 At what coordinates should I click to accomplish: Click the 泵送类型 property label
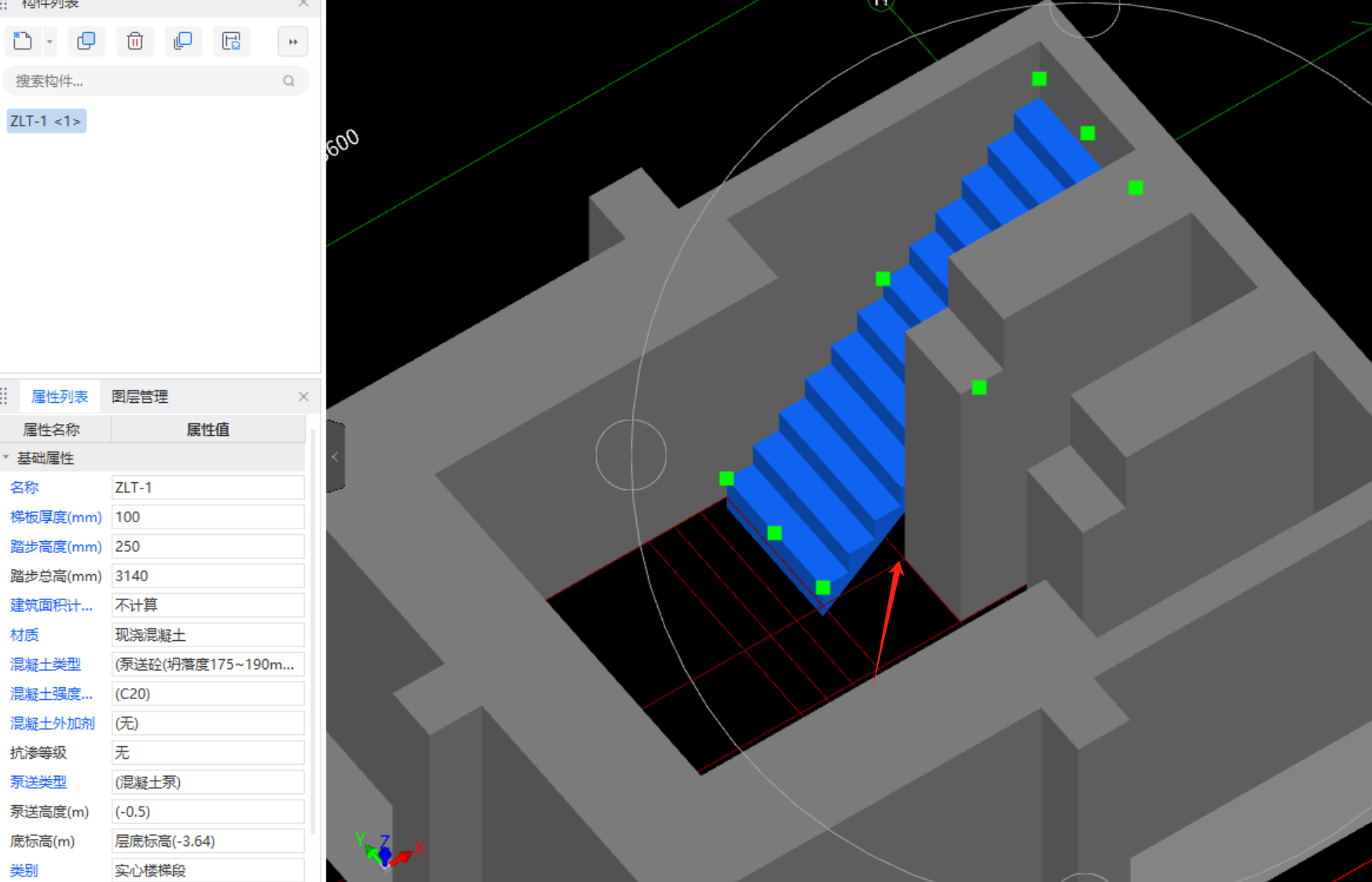38,782
